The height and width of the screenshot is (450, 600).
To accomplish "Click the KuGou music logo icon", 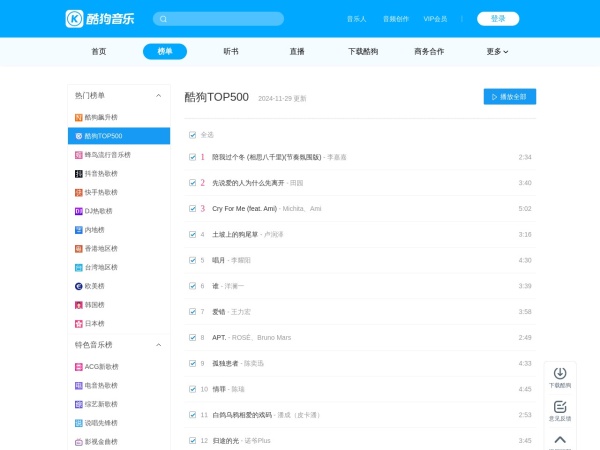I will coord(74,19).
